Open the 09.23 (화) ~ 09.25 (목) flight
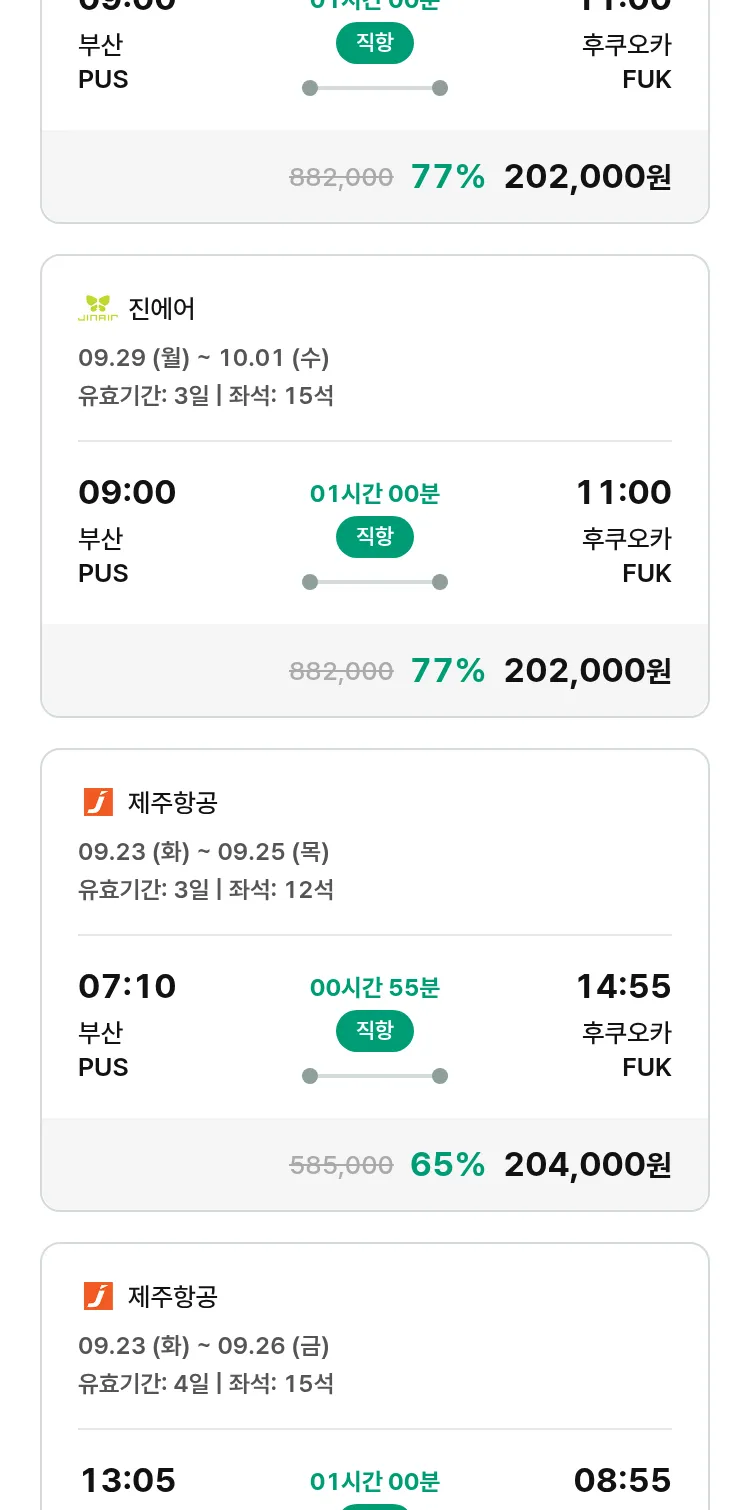Viewport: 750px width, 1510px height. (204, 851)
